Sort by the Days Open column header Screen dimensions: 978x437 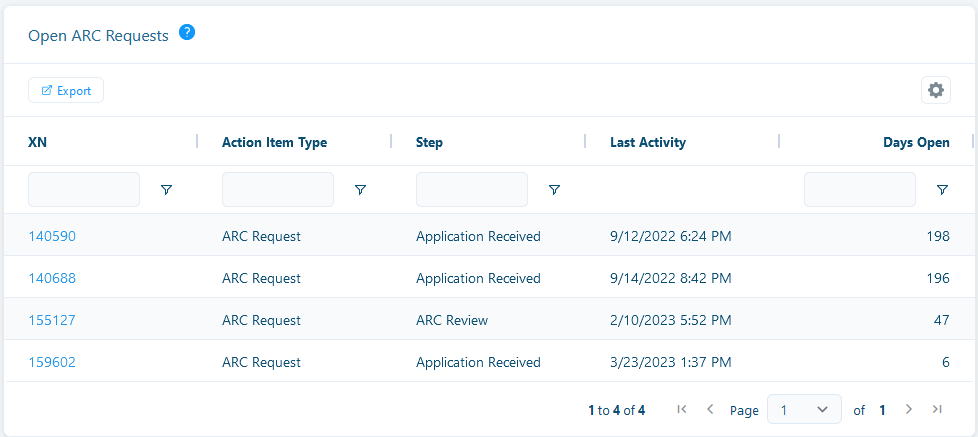(916, 142)
